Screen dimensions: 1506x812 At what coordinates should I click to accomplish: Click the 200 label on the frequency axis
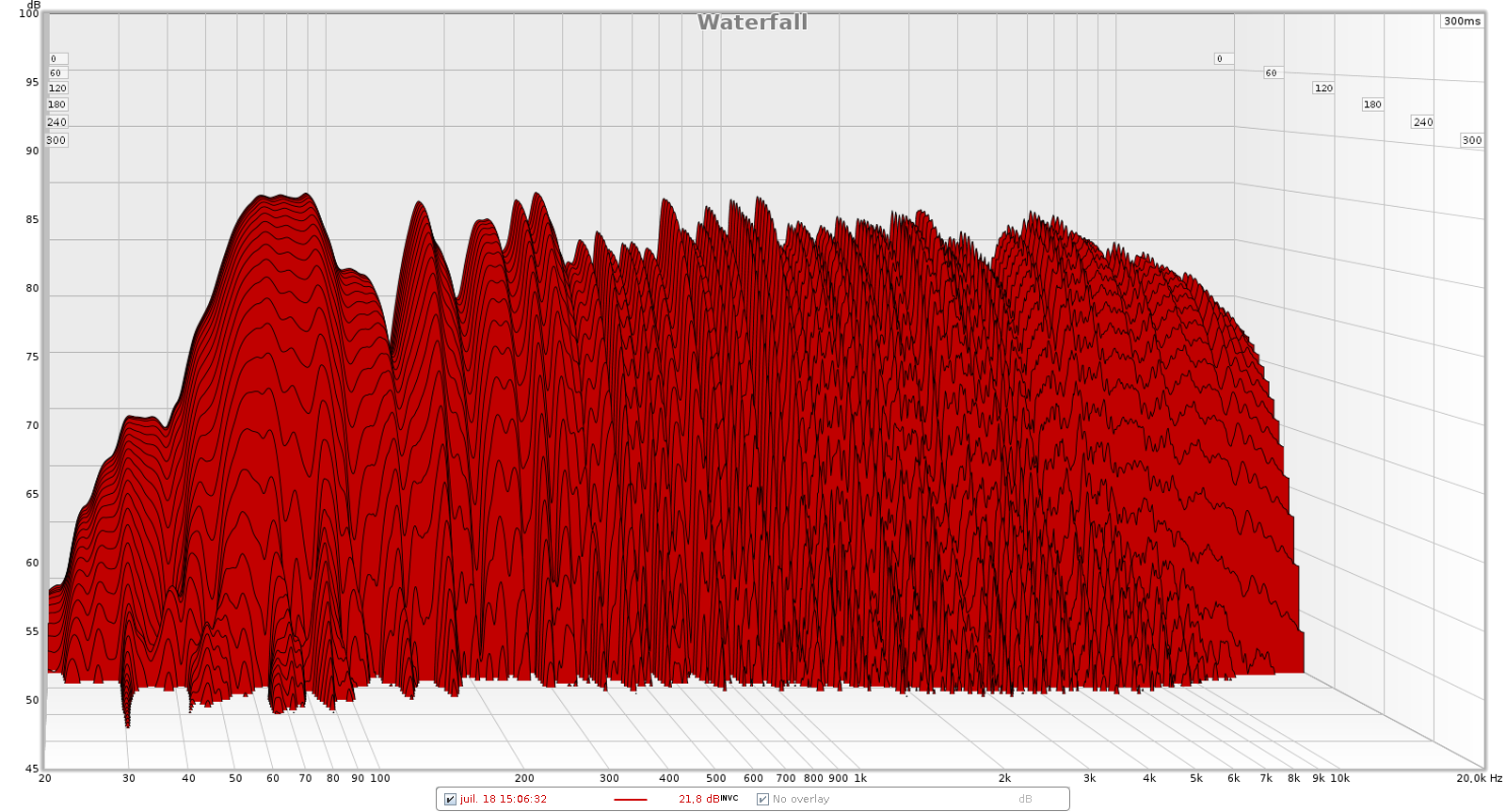[524, 778]
